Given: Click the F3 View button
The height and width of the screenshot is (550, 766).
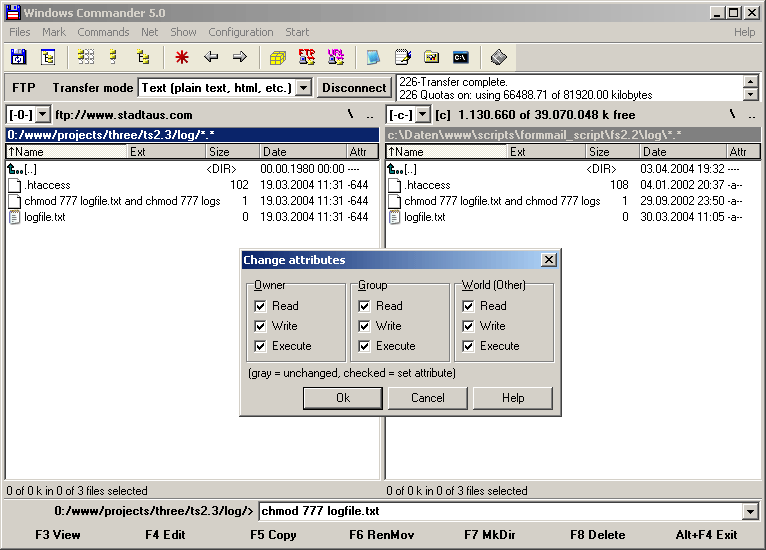Looking at the screenshot, I should (58, 535).
